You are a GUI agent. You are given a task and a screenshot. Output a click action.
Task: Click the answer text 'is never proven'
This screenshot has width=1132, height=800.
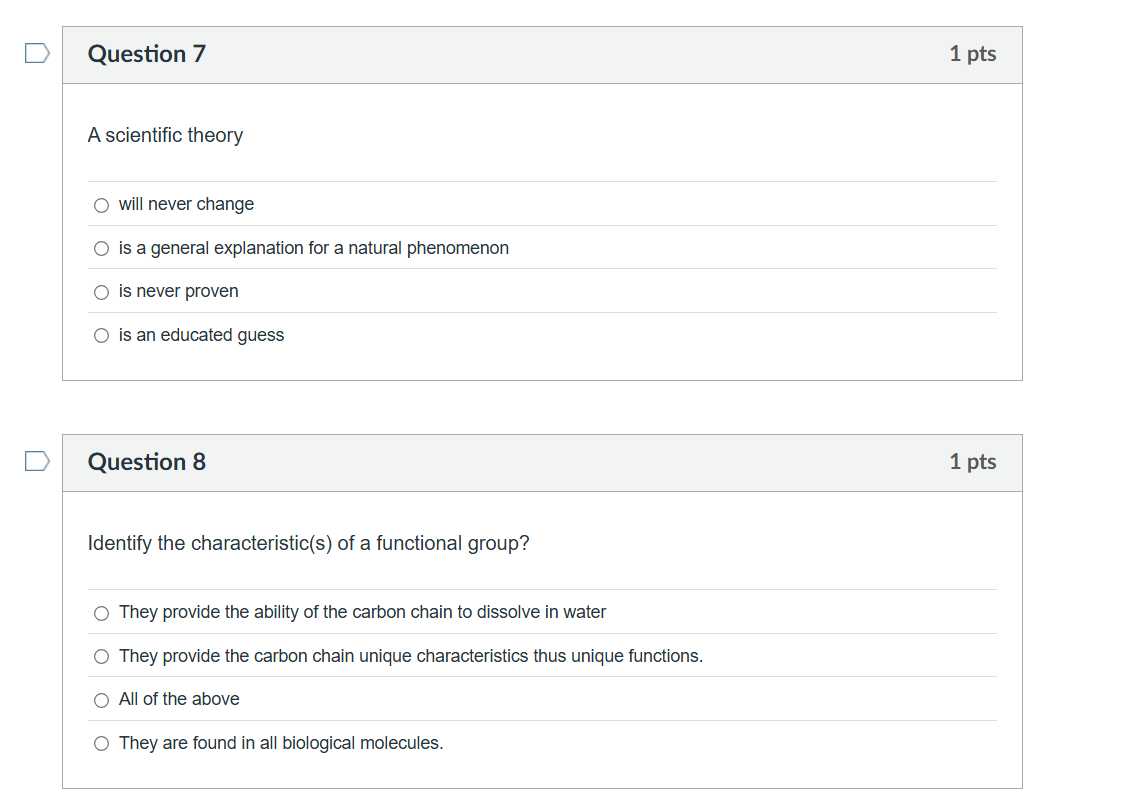178,291
